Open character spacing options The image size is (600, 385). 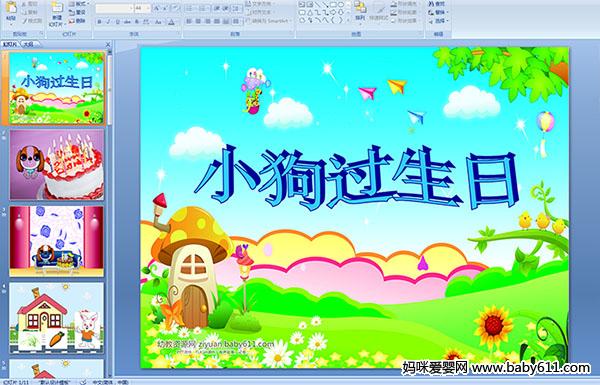tap(146, 22)
